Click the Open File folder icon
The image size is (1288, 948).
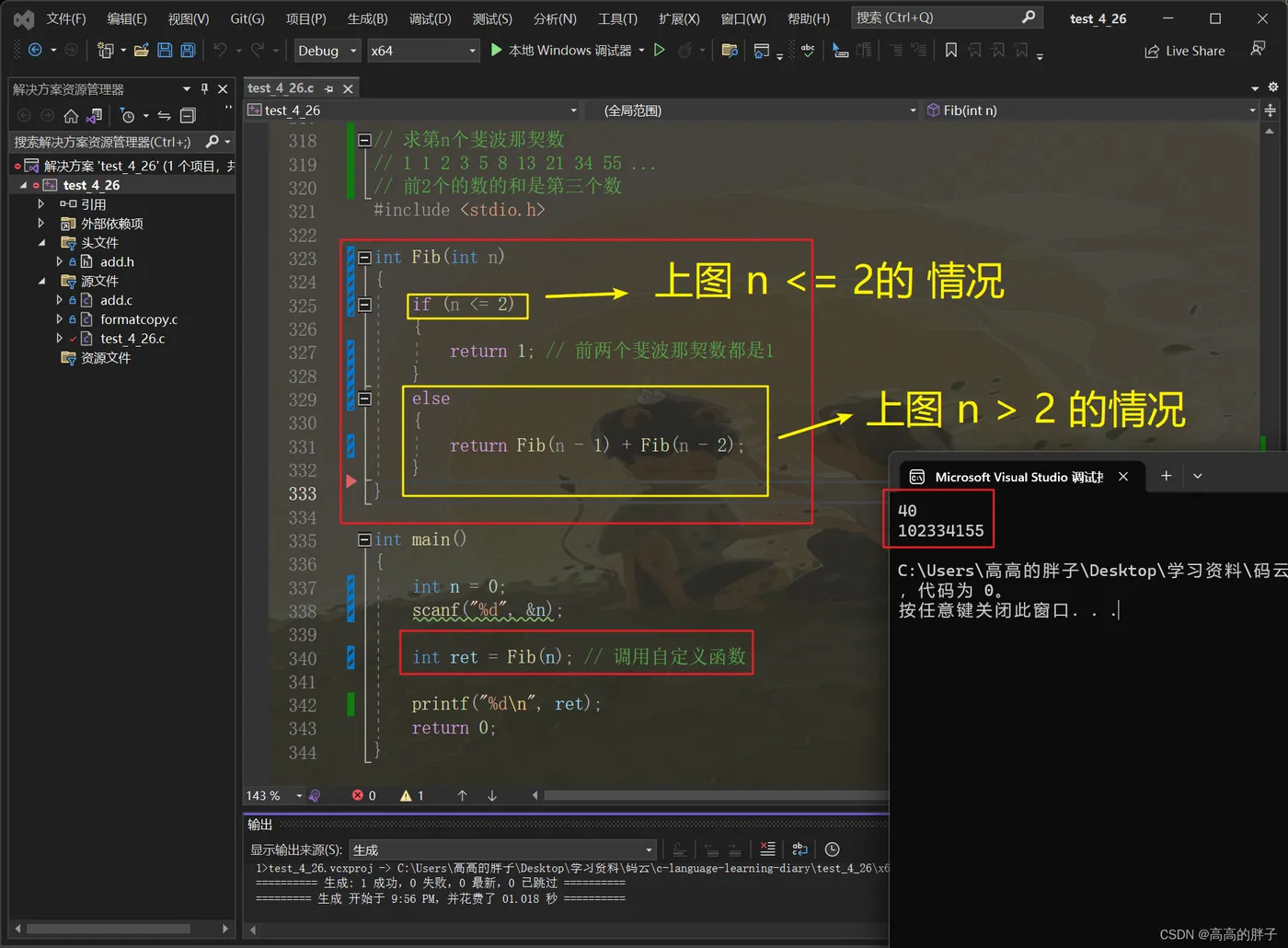(x=142, y=51)
